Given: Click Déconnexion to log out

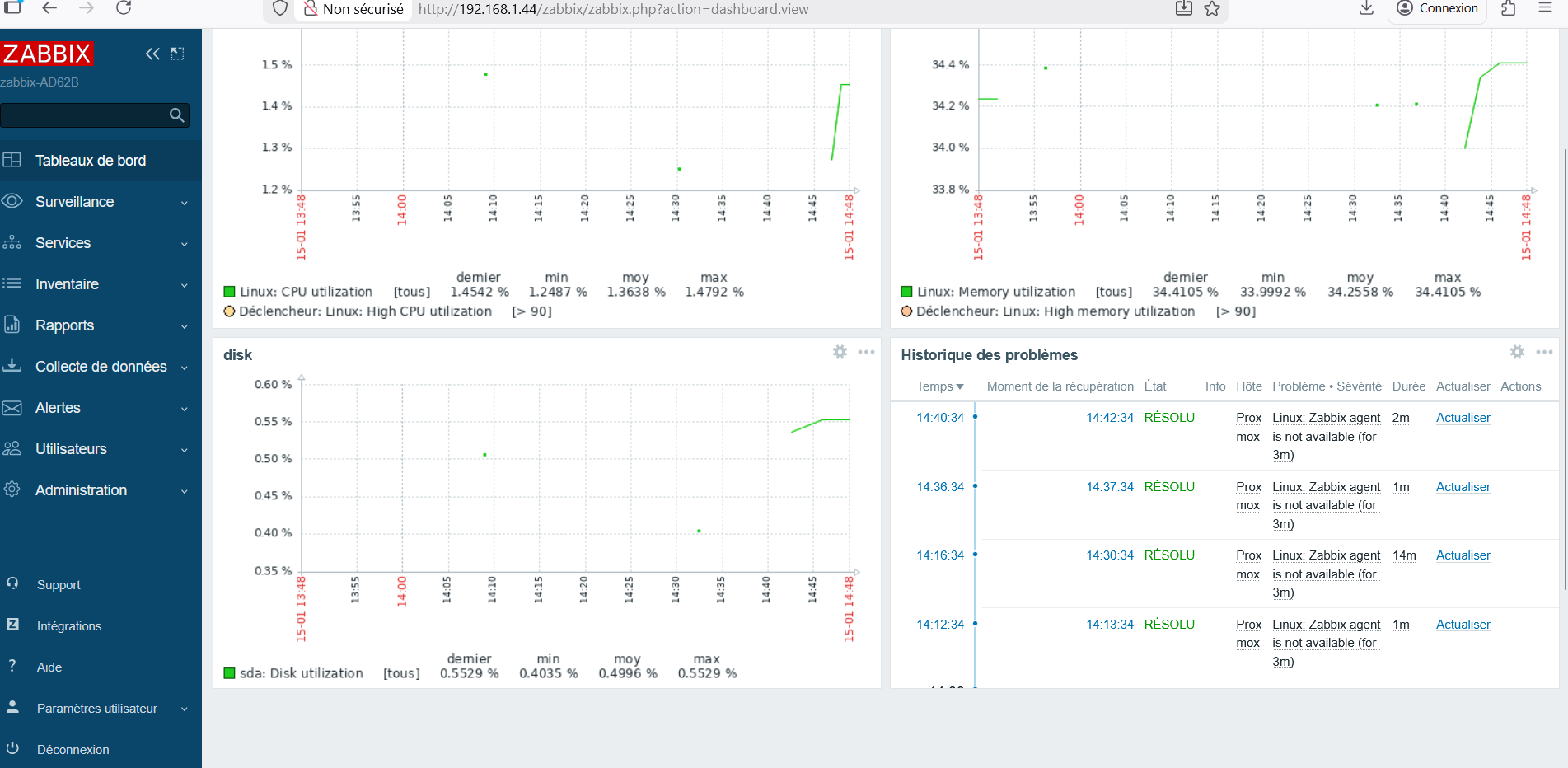Looking at the screenshot, I should coord(73,750).
